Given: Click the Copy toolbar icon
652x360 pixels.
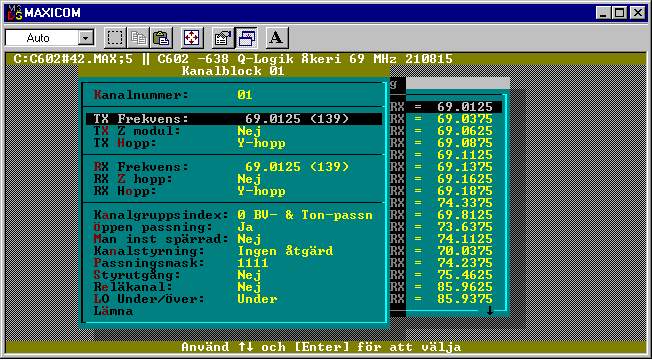Looking at the screenshot, I should pyautogui.click(x=138, y=38).
